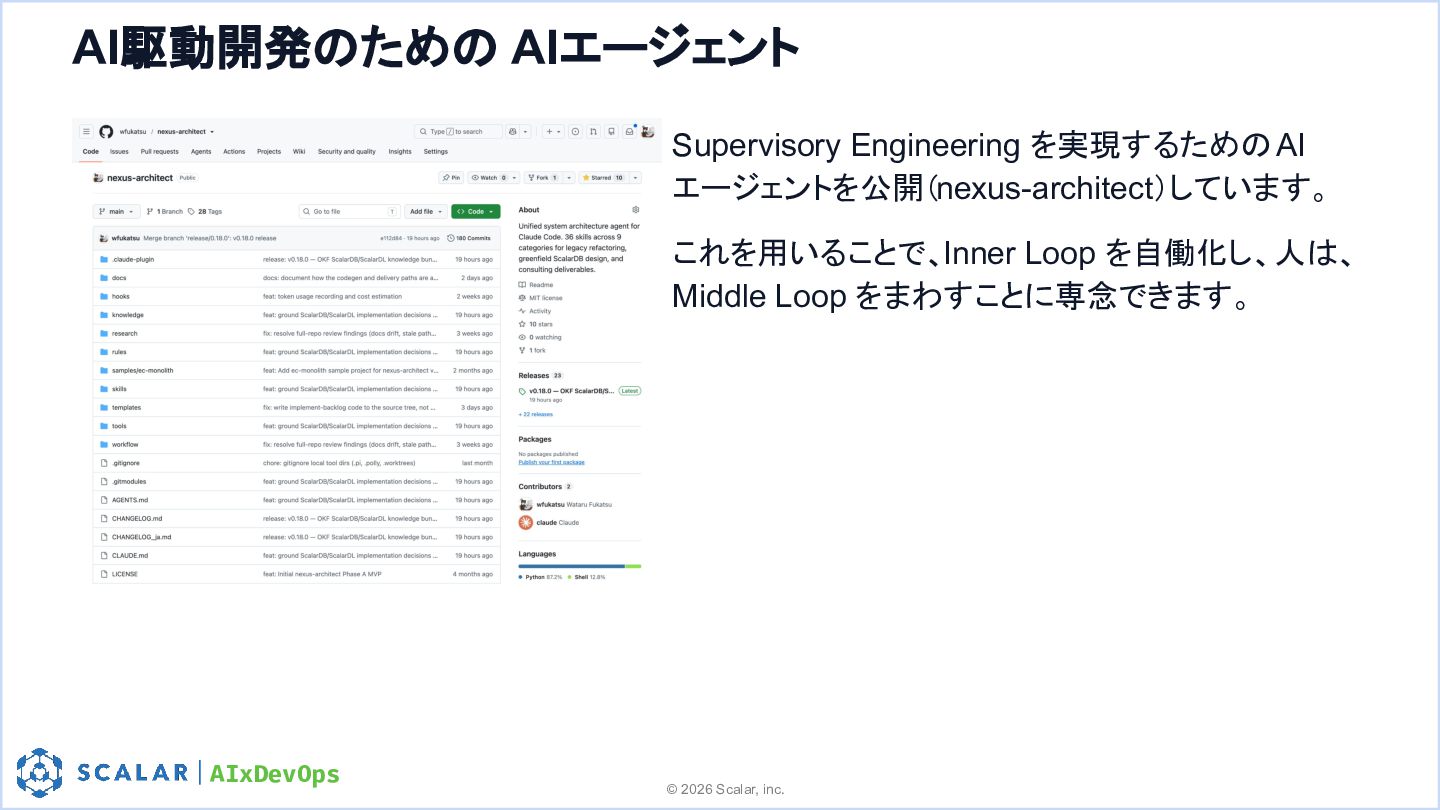Click the wfukatsu owner link in breadcrumb
1440x810 pixels.
[x=133, y=132]
